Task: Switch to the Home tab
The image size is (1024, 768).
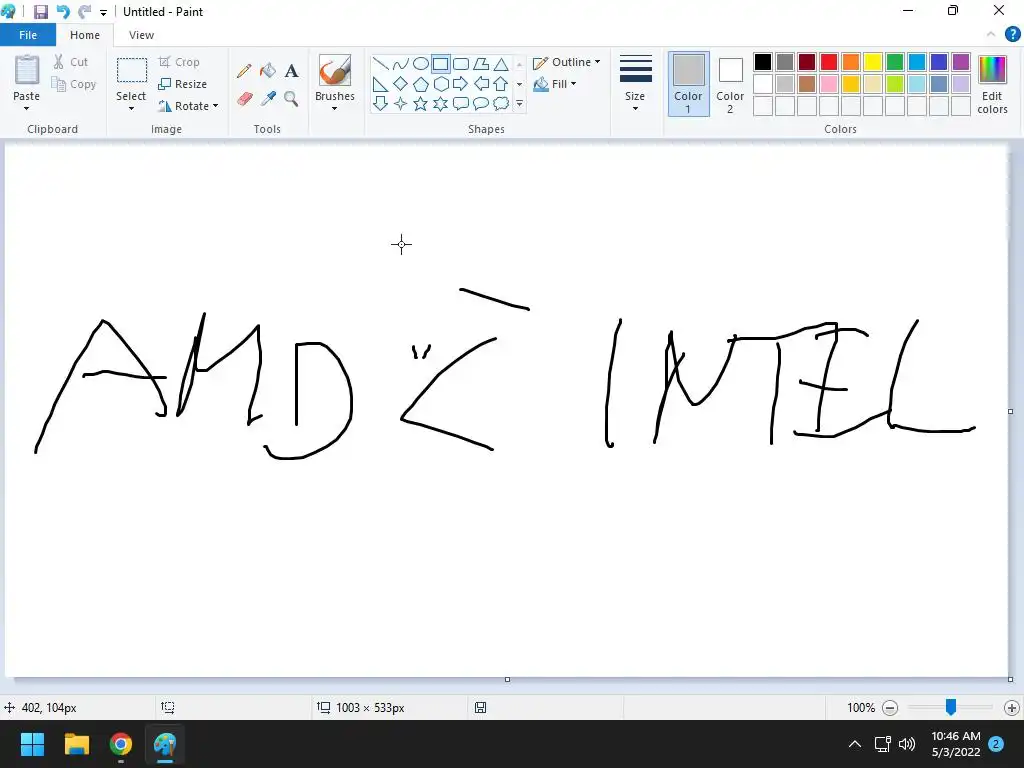Action: click(85, 35)
